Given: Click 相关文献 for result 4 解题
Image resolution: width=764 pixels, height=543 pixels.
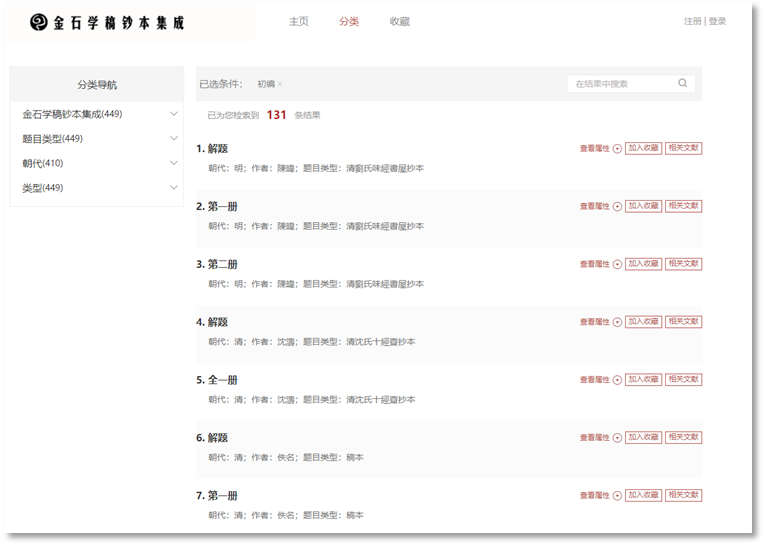Looking at the screenshot, I should 684,322.
